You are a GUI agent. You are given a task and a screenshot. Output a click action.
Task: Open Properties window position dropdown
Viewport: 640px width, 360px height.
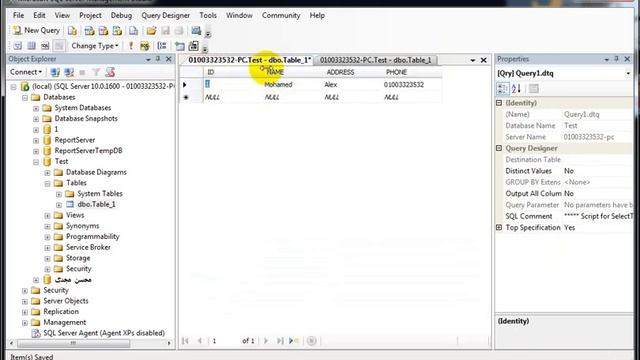coord(607,60)
